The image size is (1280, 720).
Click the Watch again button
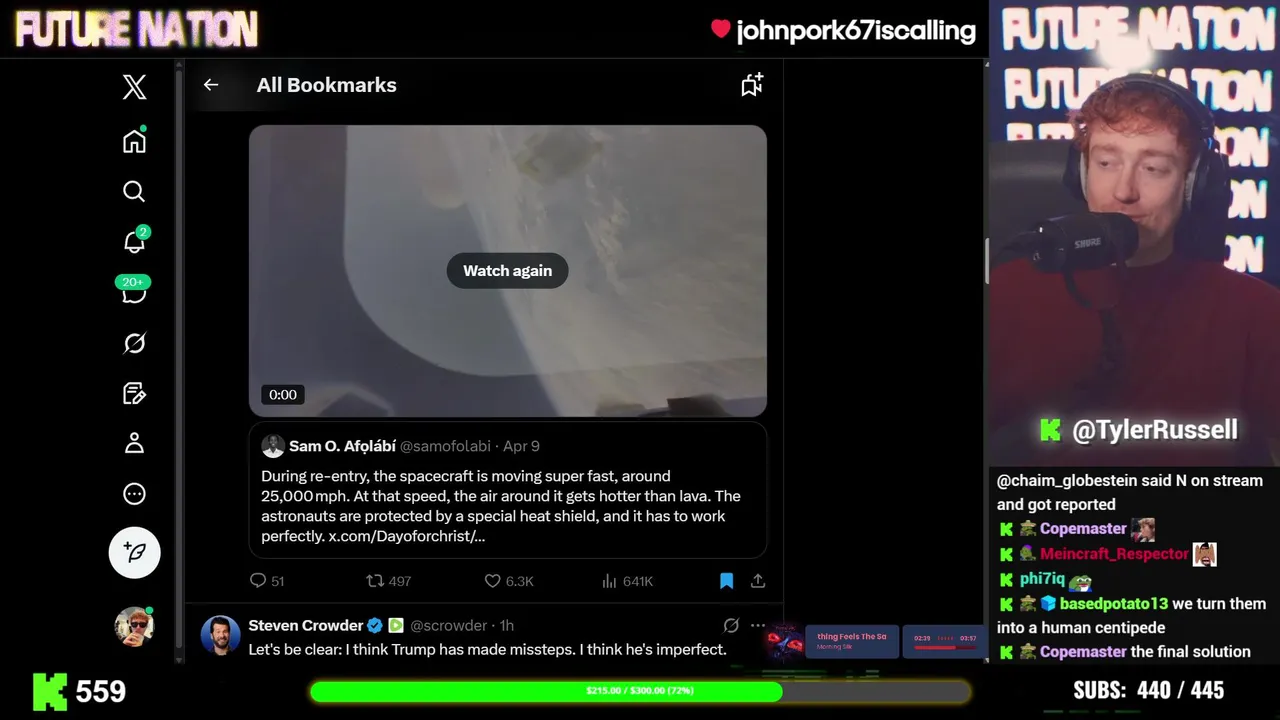tap(507, 270)
